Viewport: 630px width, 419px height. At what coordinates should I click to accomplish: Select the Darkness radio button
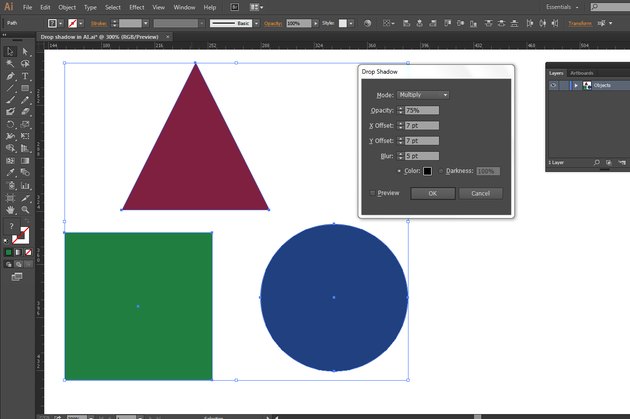click(x=441, y=171)
